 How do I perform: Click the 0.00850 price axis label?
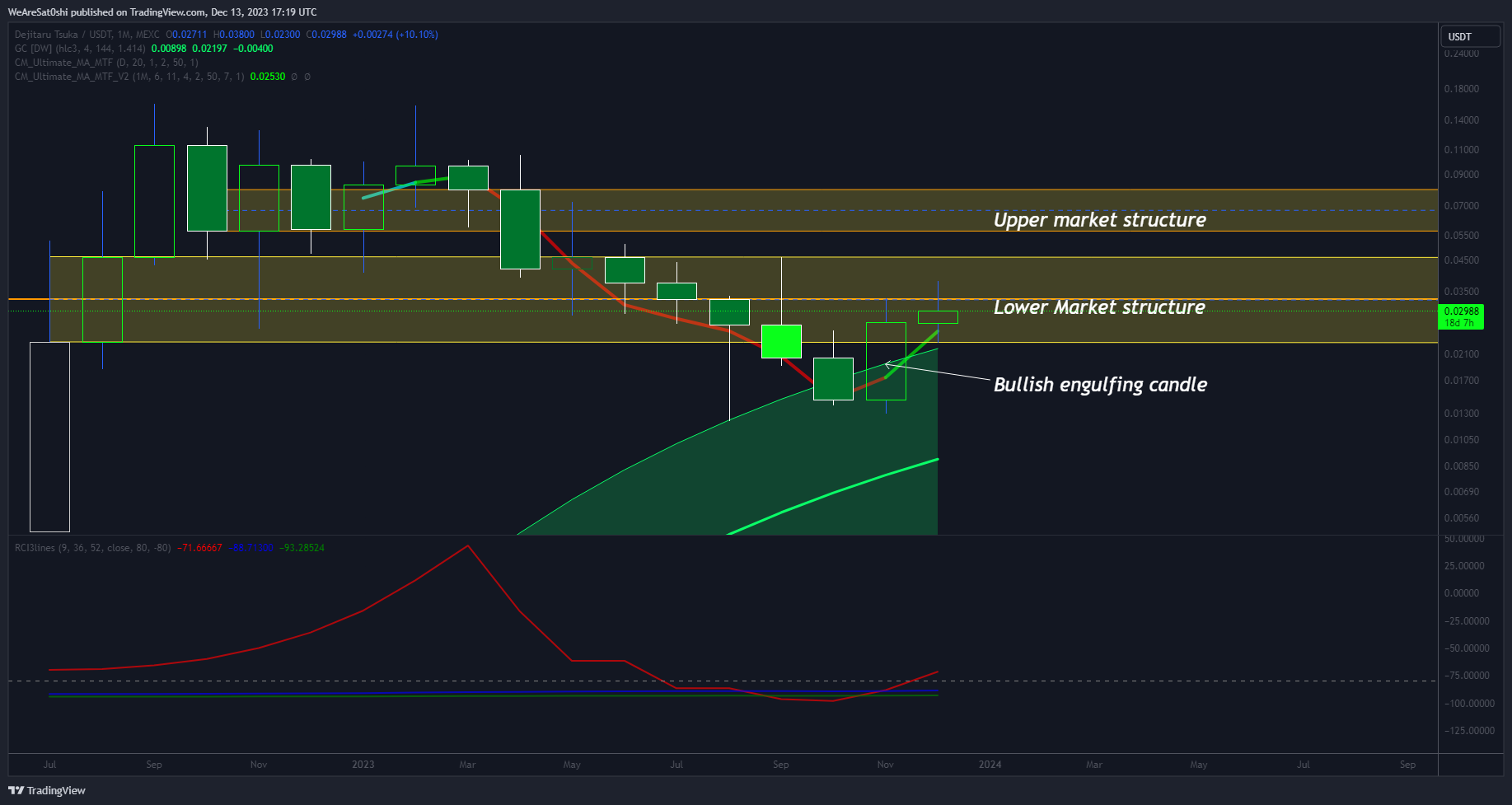point(1462,466)
